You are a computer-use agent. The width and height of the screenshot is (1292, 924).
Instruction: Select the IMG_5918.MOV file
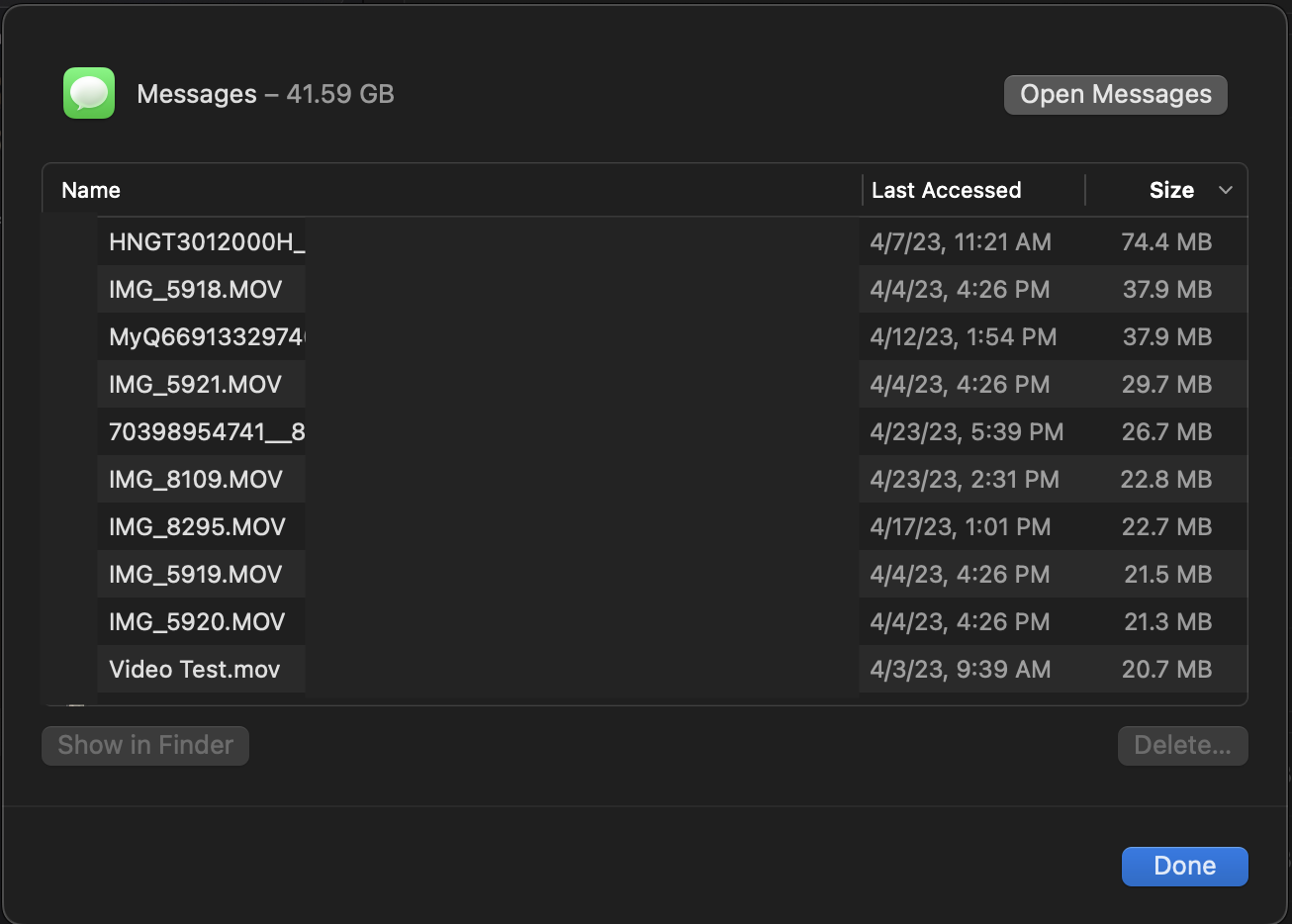click(196, 290)
